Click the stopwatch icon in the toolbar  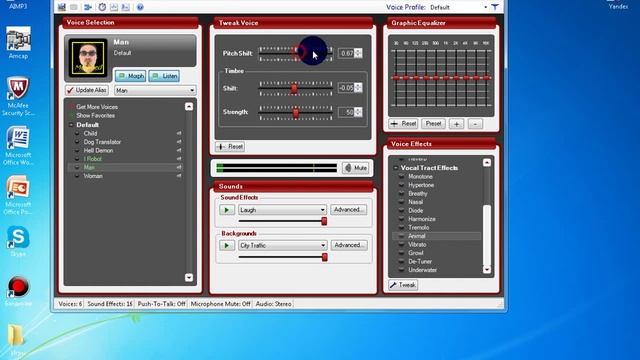point(102,7)
